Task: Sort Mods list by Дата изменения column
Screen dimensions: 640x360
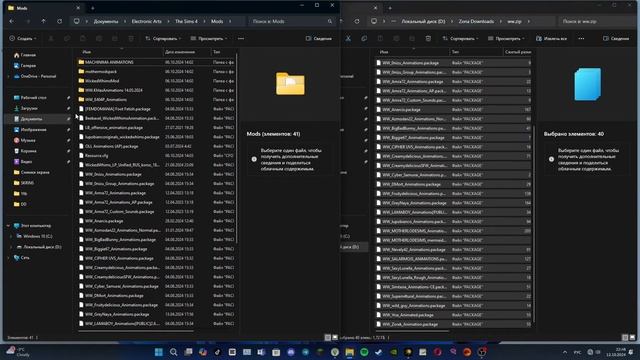Action: coord(180,52)
